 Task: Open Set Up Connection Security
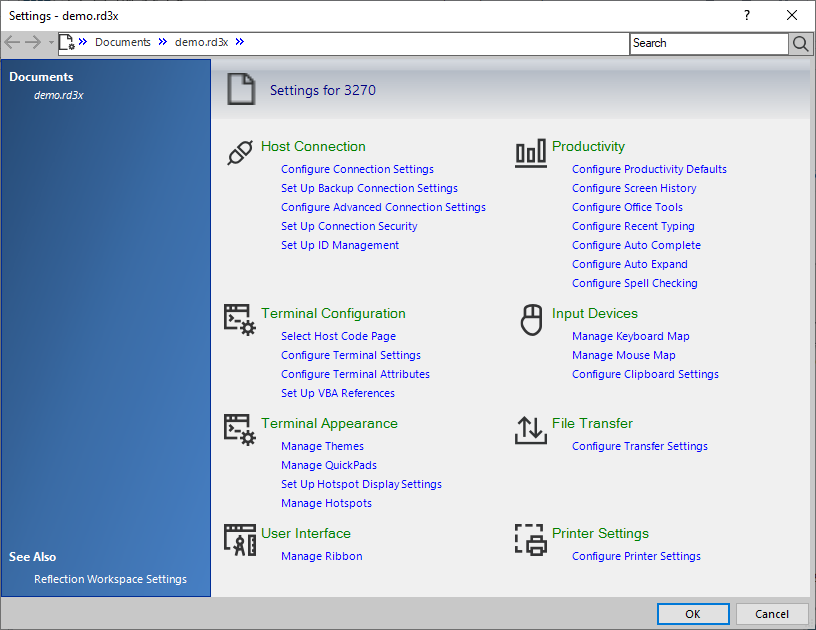click(349, 226)
